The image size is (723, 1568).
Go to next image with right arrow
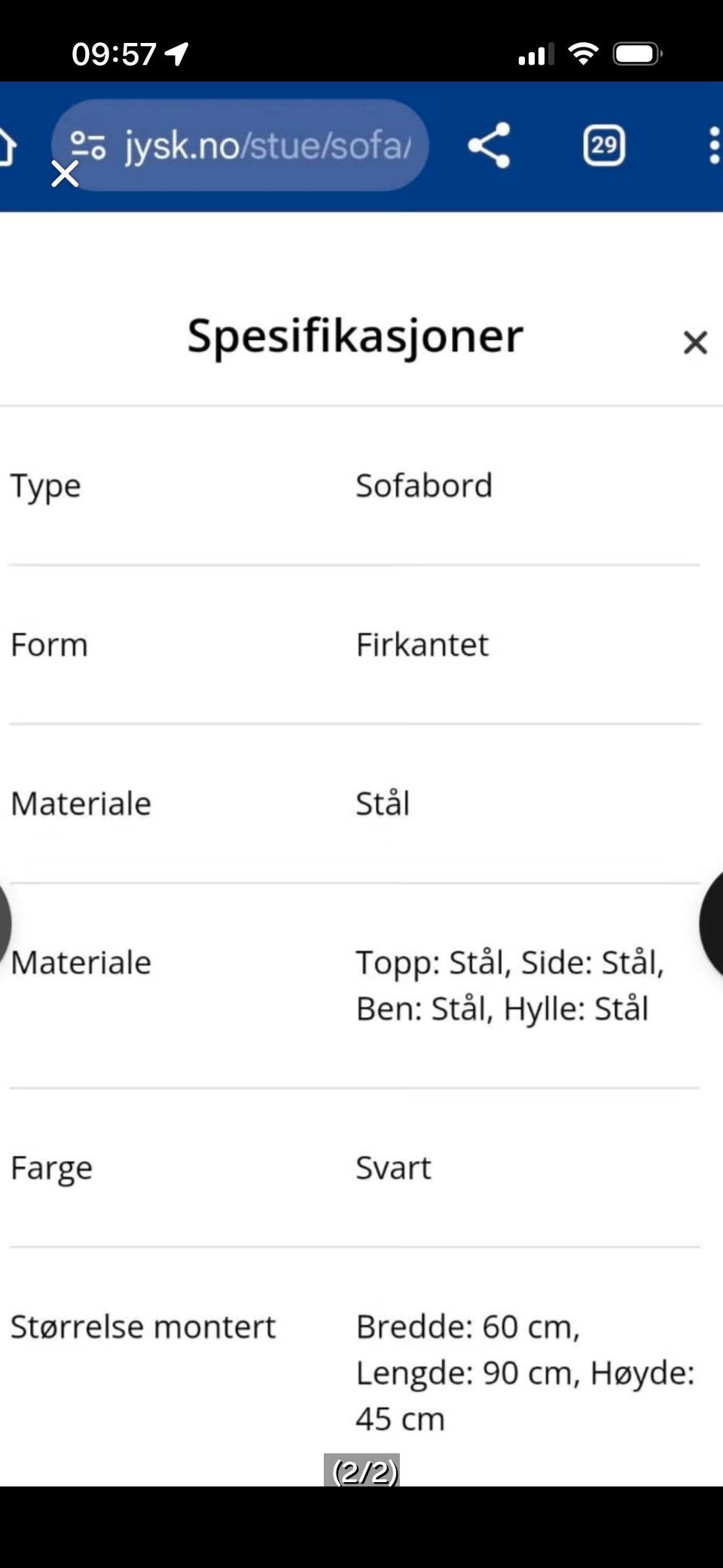(714, 924)
